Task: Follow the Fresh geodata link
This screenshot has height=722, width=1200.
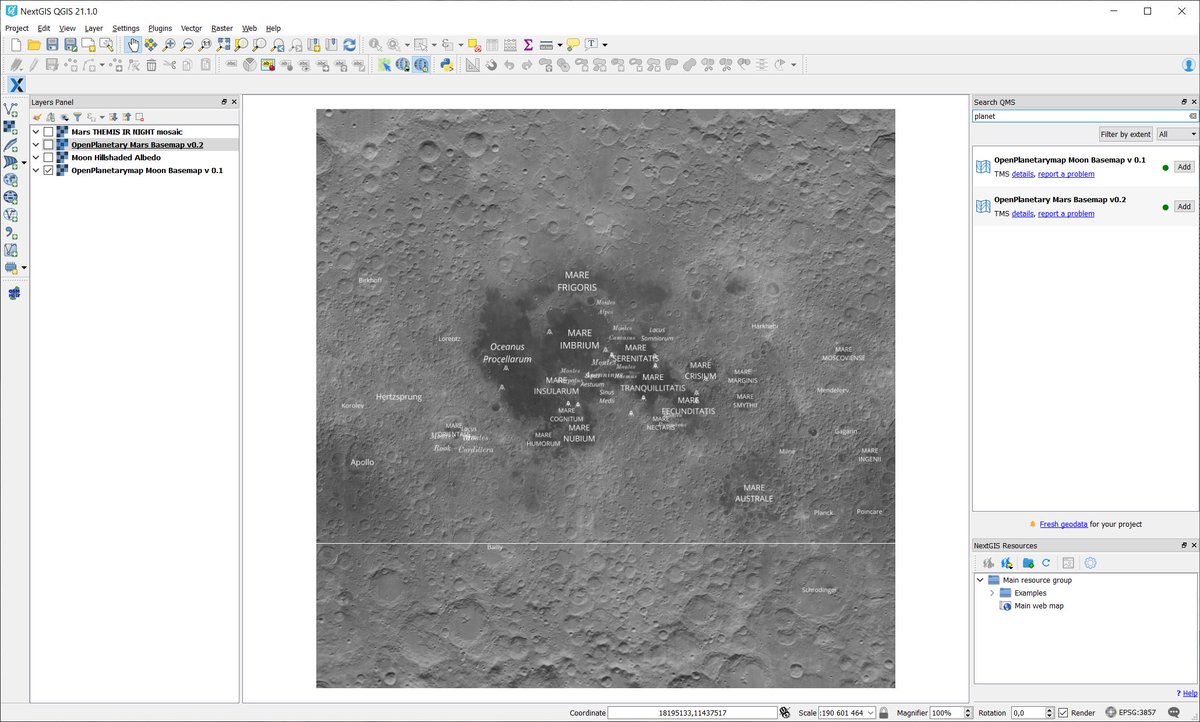Action: 1062,524
